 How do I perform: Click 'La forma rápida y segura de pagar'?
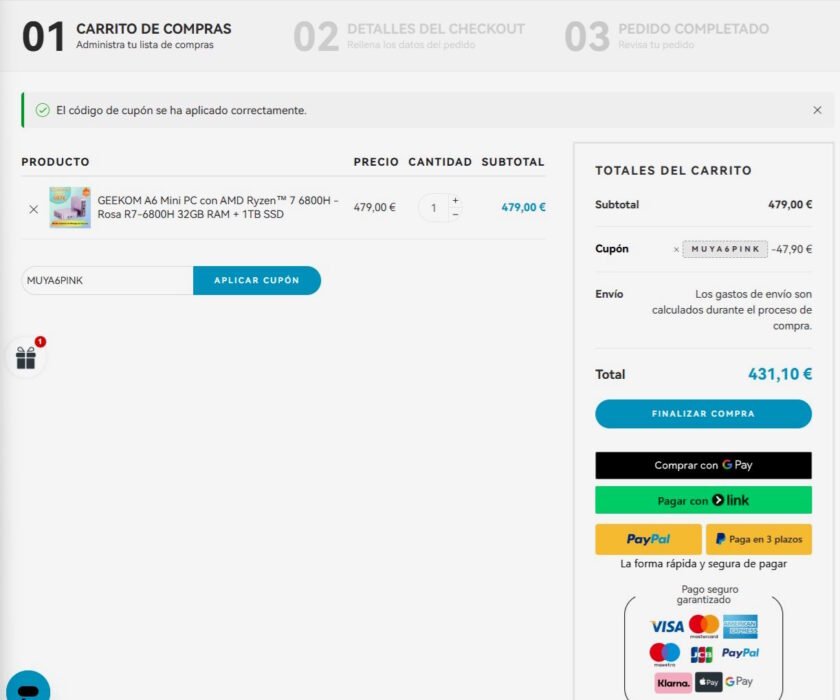(703, 563)
